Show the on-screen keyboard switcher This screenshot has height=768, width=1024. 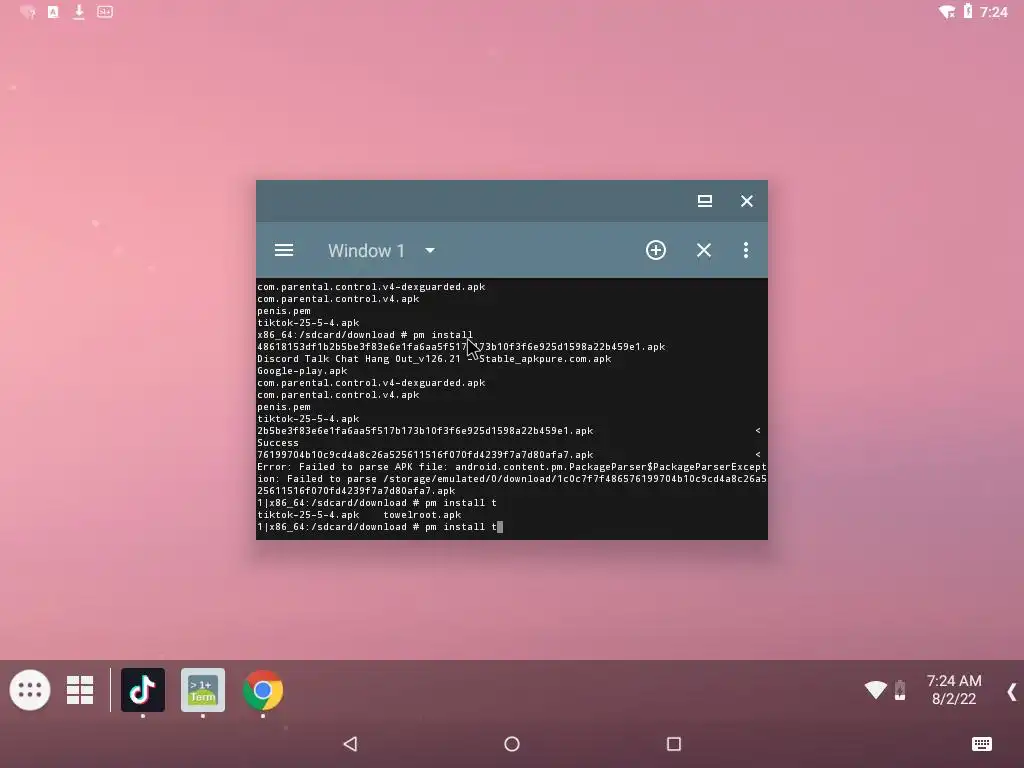pos(982,744)
